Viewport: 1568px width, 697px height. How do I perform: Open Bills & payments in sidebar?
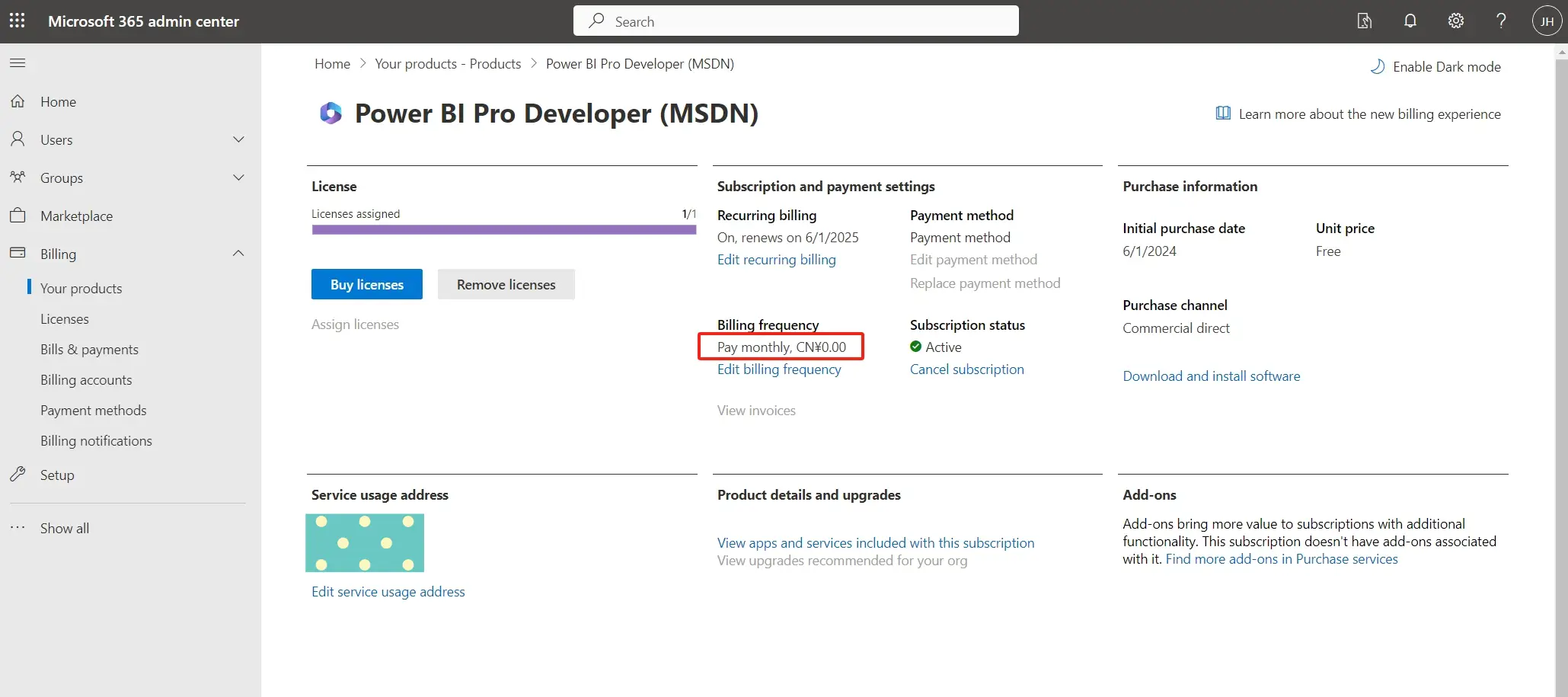tap(89, 350)
